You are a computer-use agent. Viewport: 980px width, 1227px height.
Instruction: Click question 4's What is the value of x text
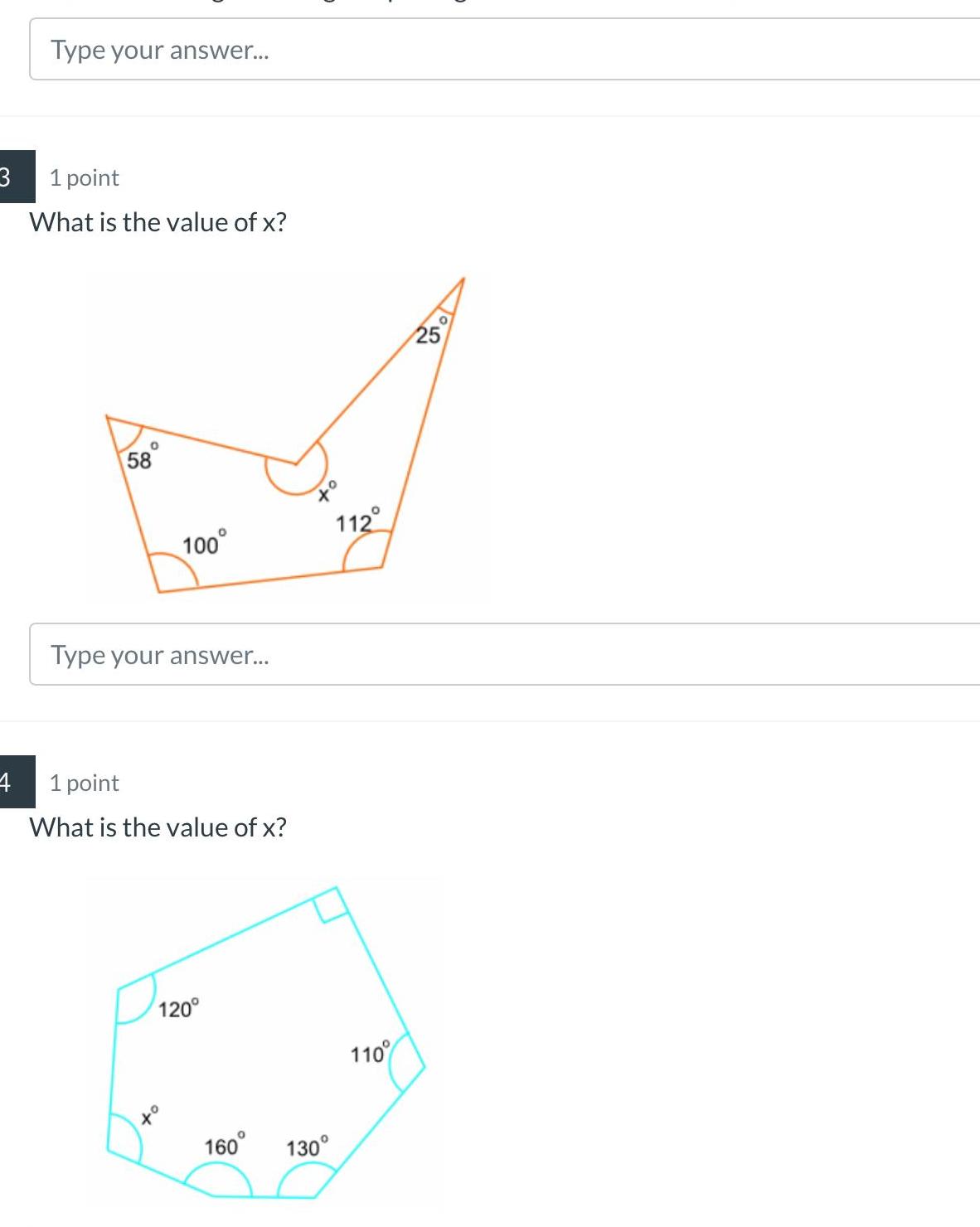click(x=158, y=826)
